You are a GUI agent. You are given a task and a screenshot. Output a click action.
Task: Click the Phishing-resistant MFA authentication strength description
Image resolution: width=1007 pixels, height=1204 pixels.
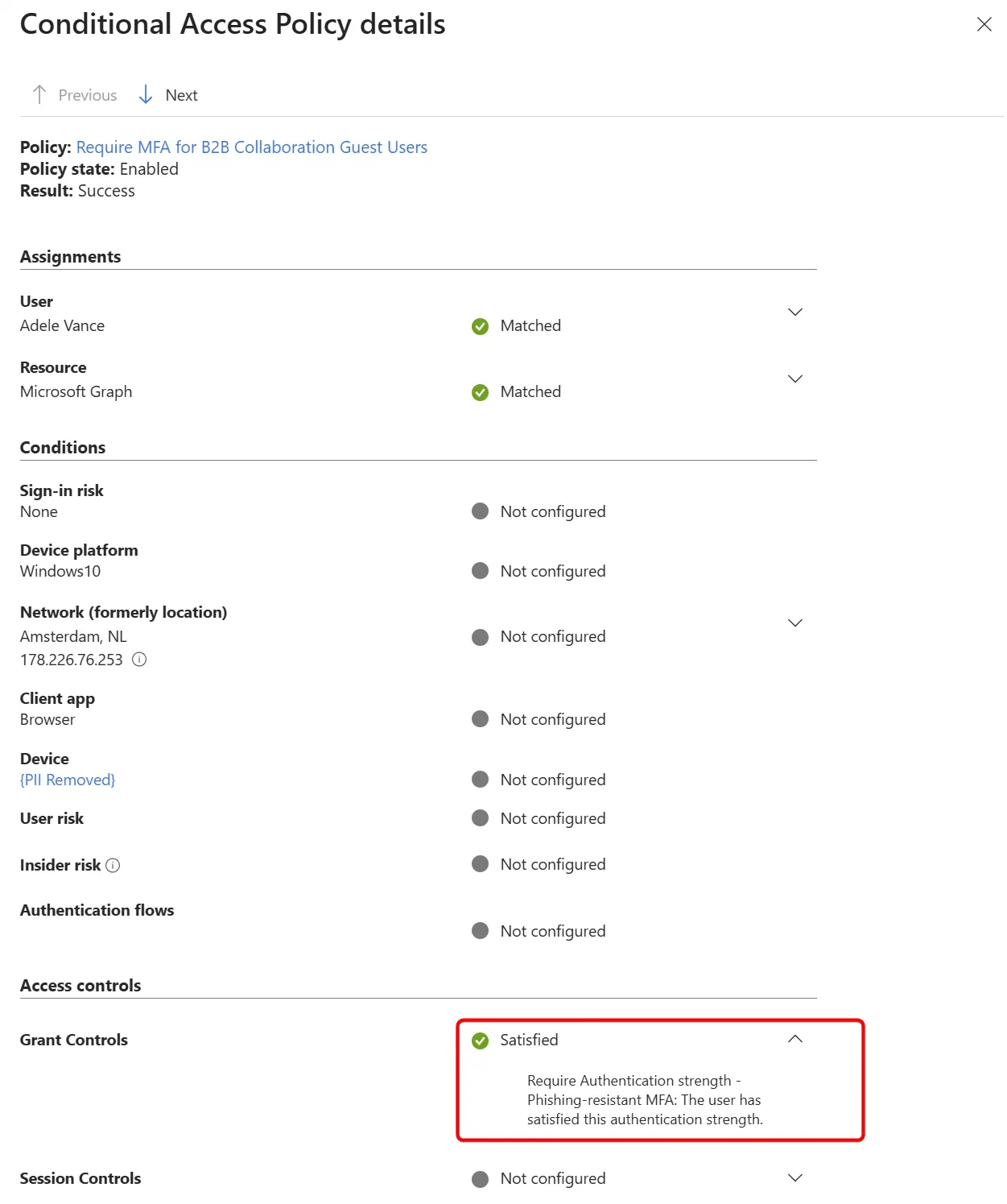pyautogui.click(x=645, y=1100)
